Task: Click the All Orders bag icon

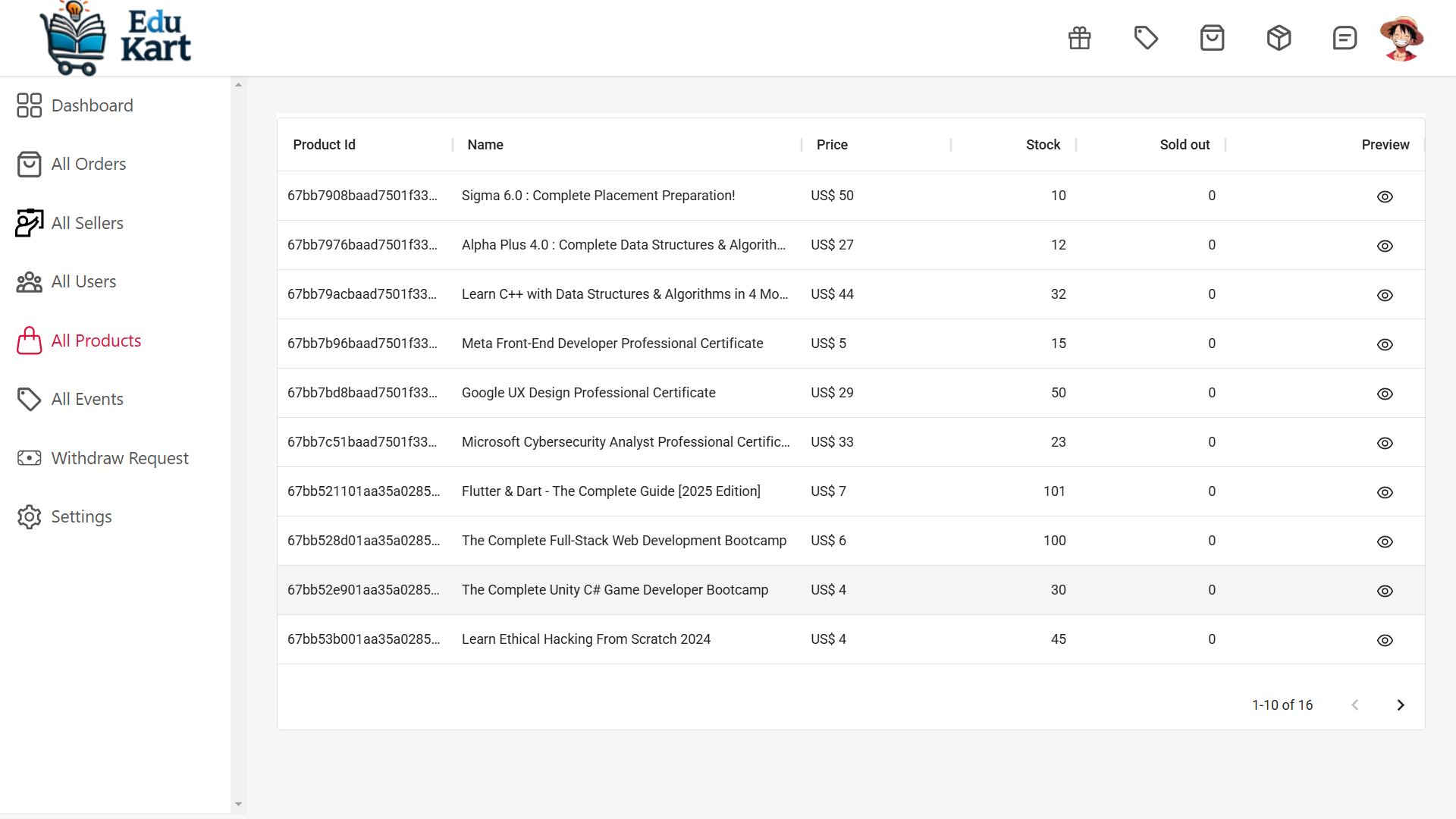Action: coord(29,164)
